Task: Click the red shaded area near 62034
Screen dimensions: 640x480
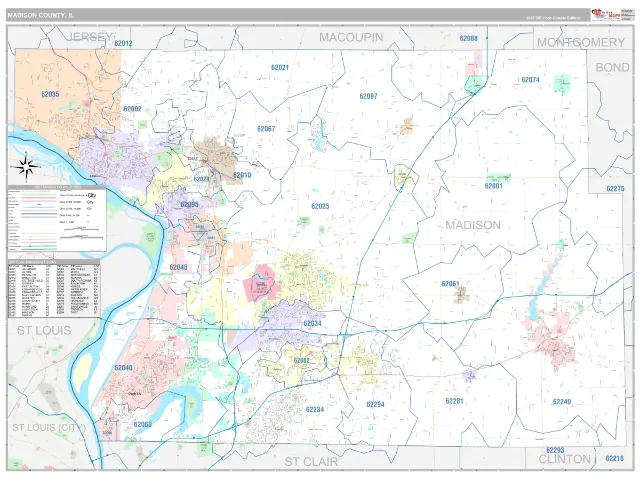Action: click(x=261, y=282)
